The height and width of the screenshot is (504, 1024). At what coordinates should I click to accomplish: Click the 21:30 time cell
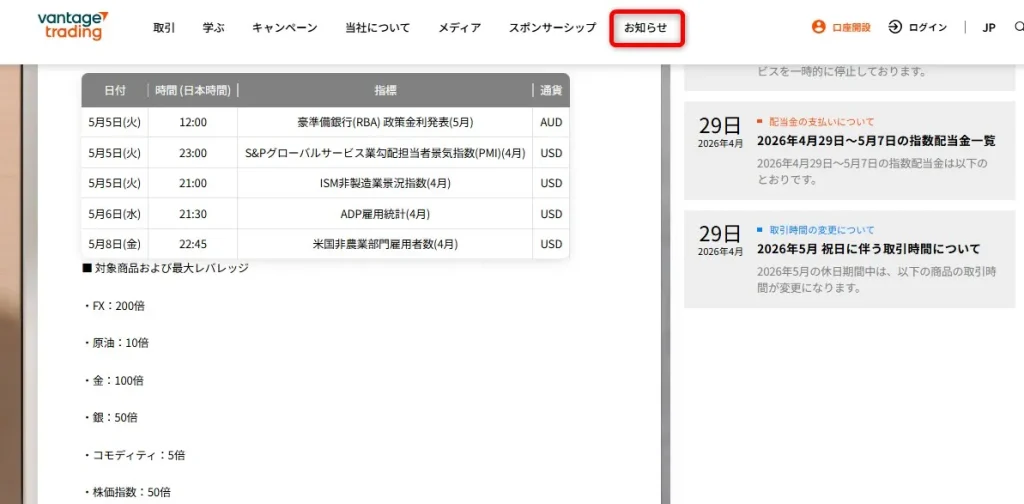193,213
